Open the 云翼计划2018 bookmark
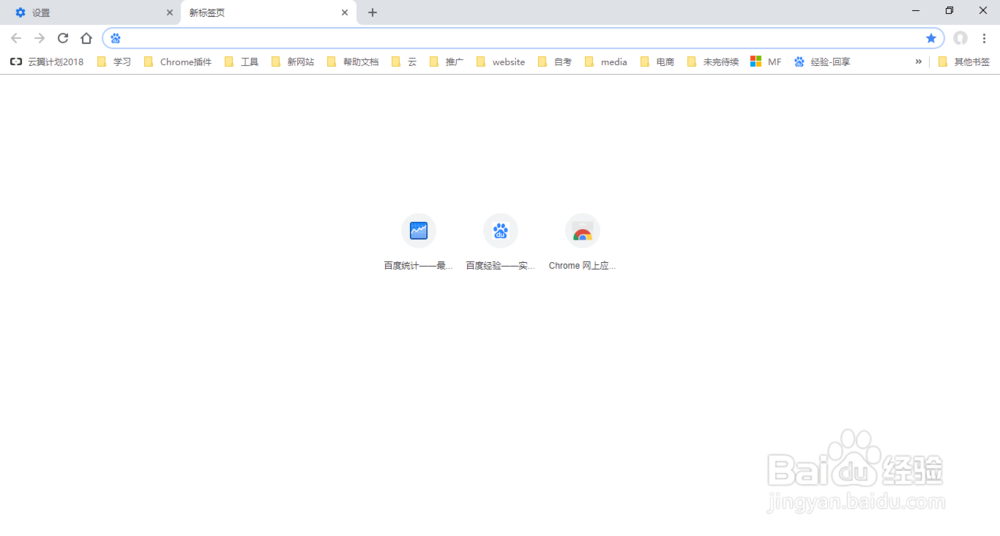Viewport: 1000px width, 536px height. tap(47, 62)
